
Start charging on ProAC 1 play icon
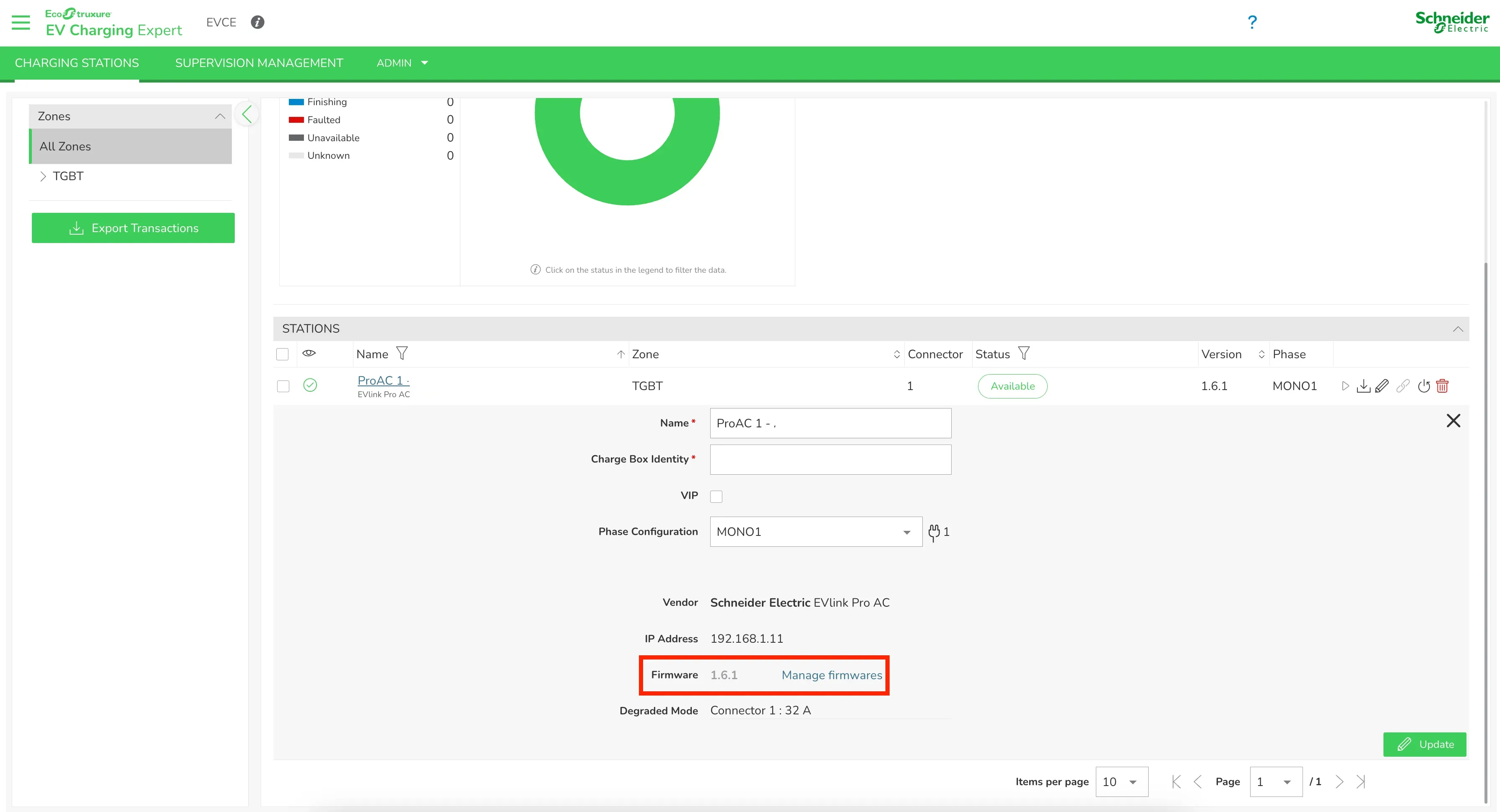click(x=1344, y=386)
